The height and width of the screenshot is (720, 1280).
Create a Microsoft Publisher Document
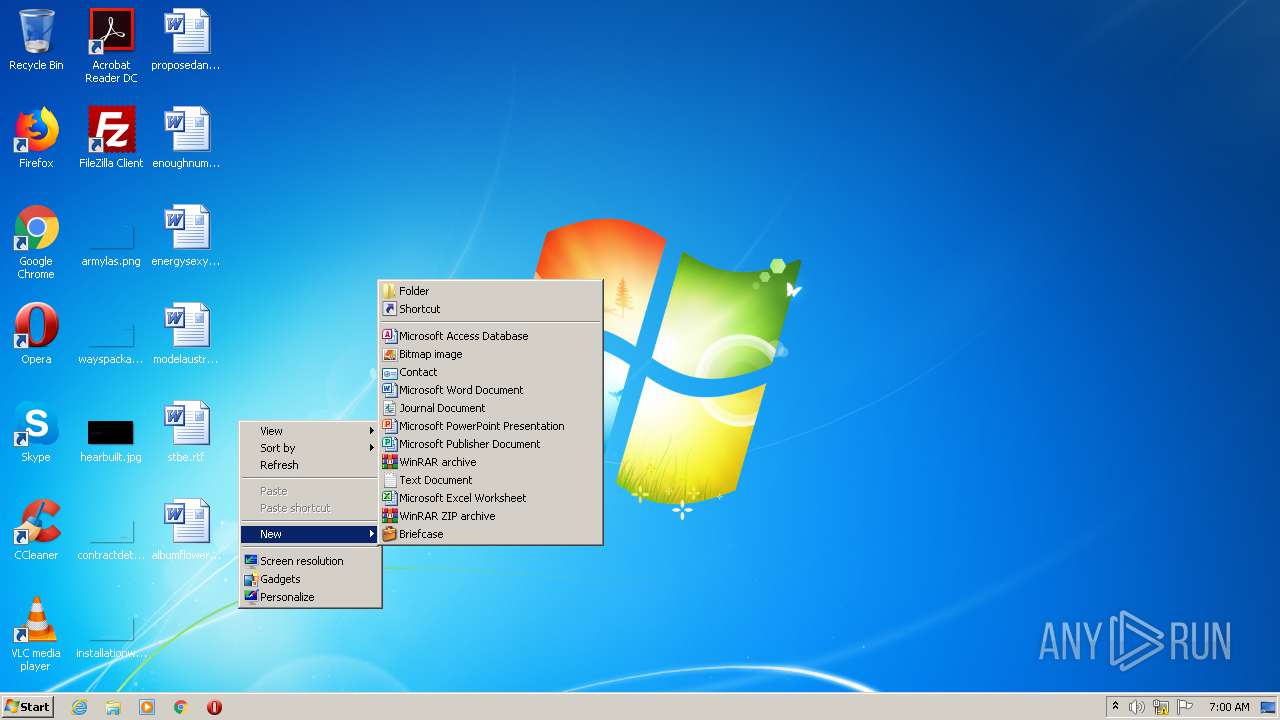[490, 444]
